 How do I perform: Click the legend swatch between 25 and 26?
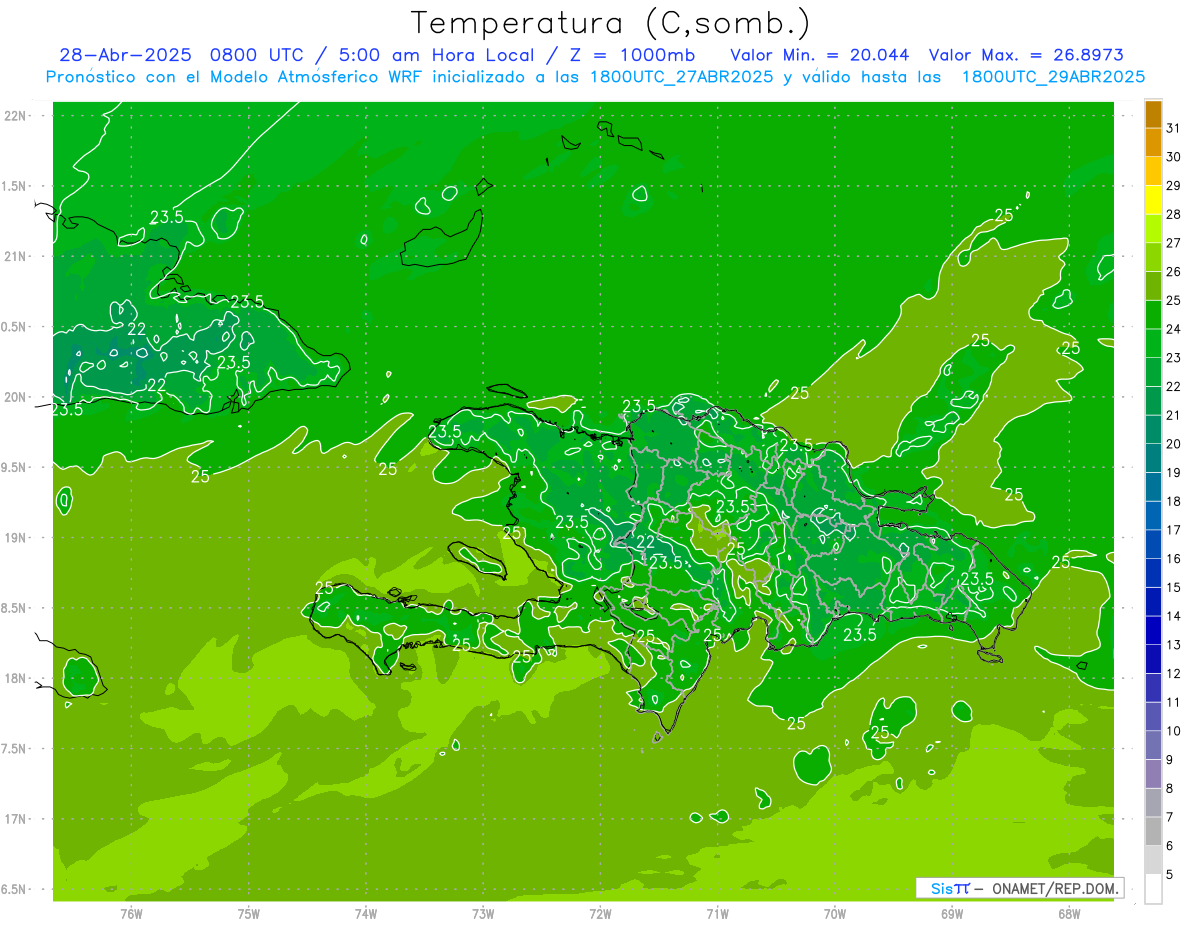tap(1153, 286)
